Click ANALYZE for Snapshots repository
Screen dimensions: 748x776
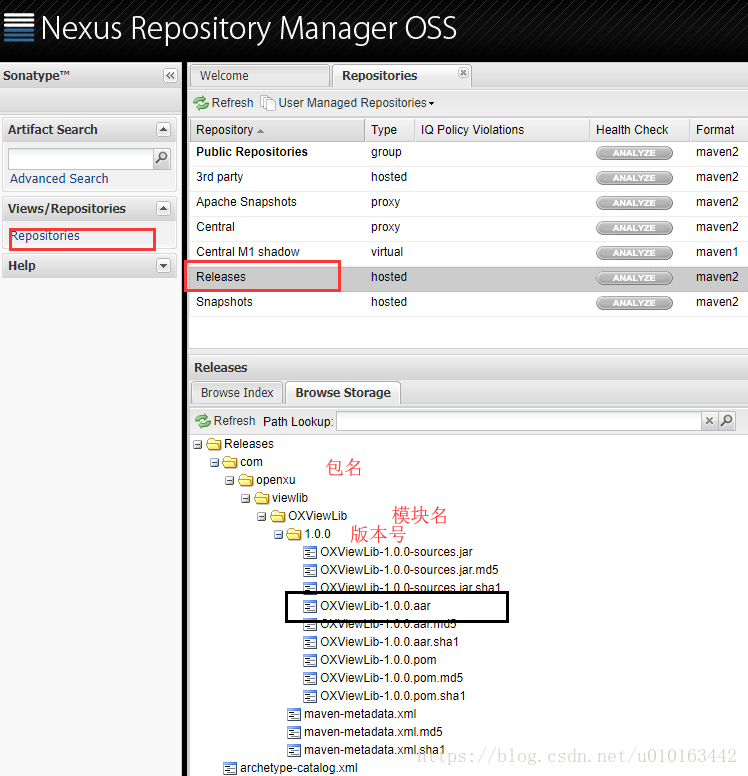pos(634,303)
